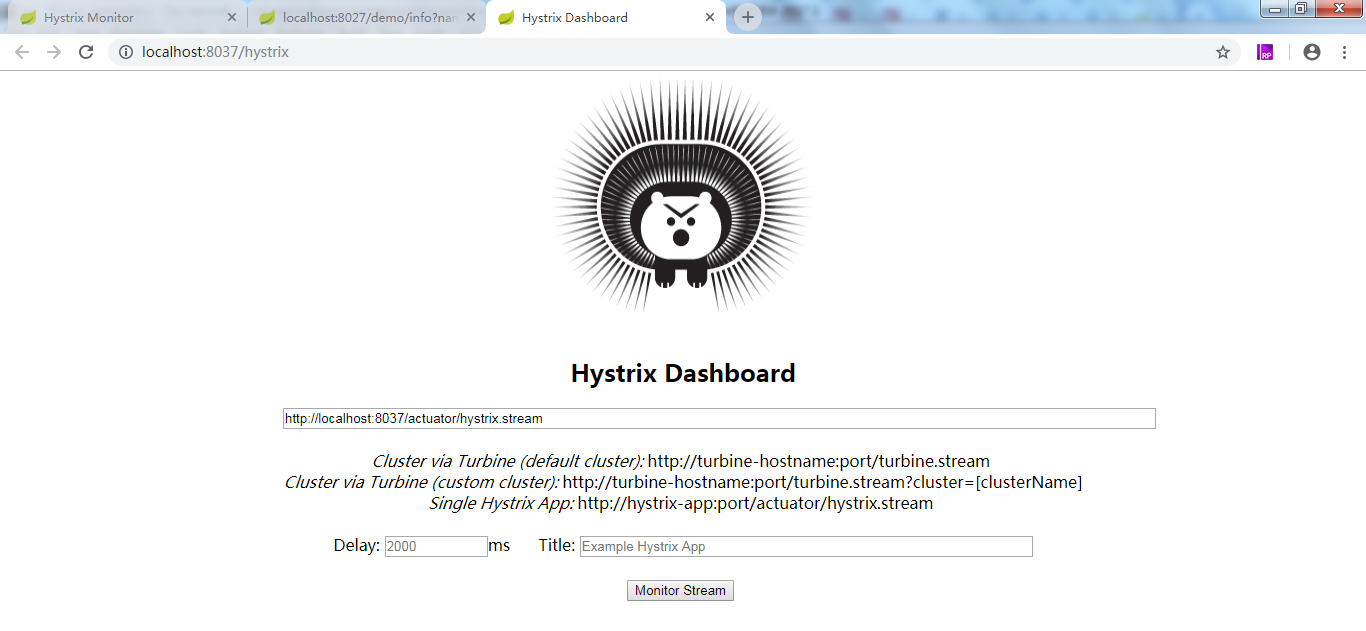Image resolution: width=1366 pixels, height=631 pixels.
Task: Close the browser window
Action: pos(1338,9)
